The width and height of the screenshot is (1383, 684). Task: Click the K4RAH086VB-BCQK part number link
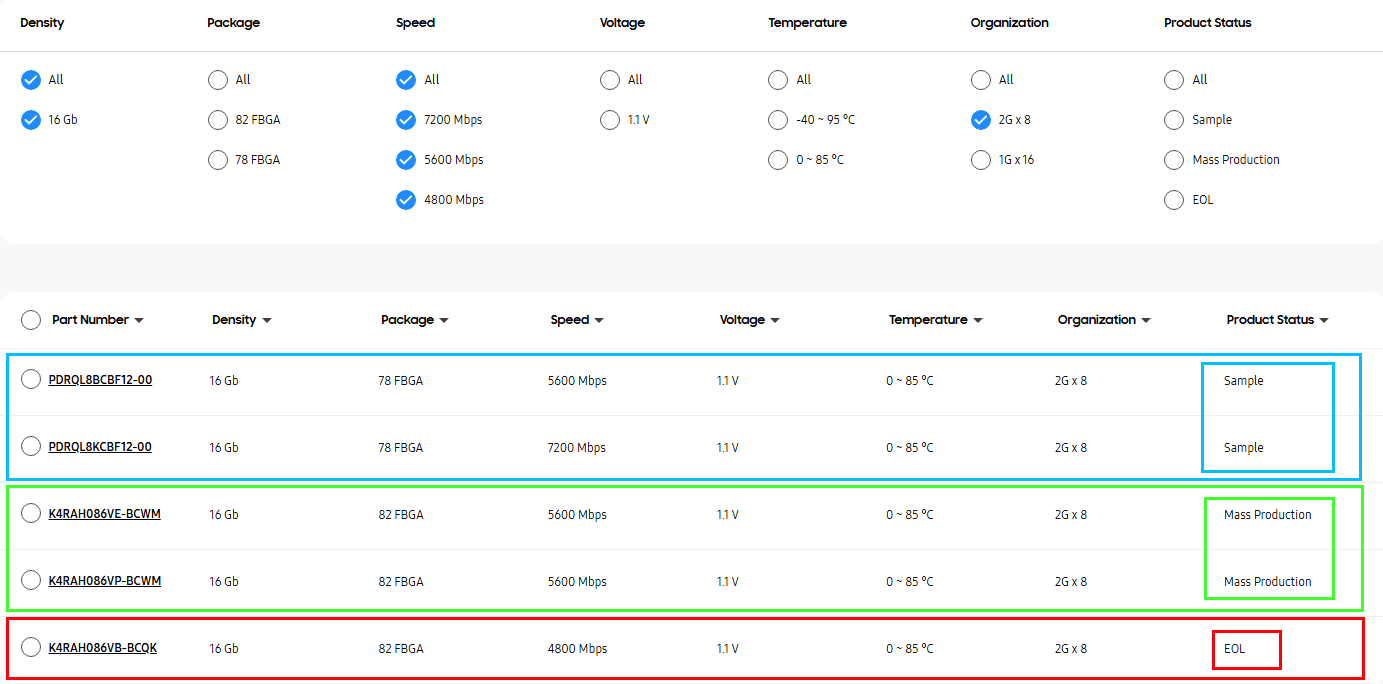pos(102,648)
